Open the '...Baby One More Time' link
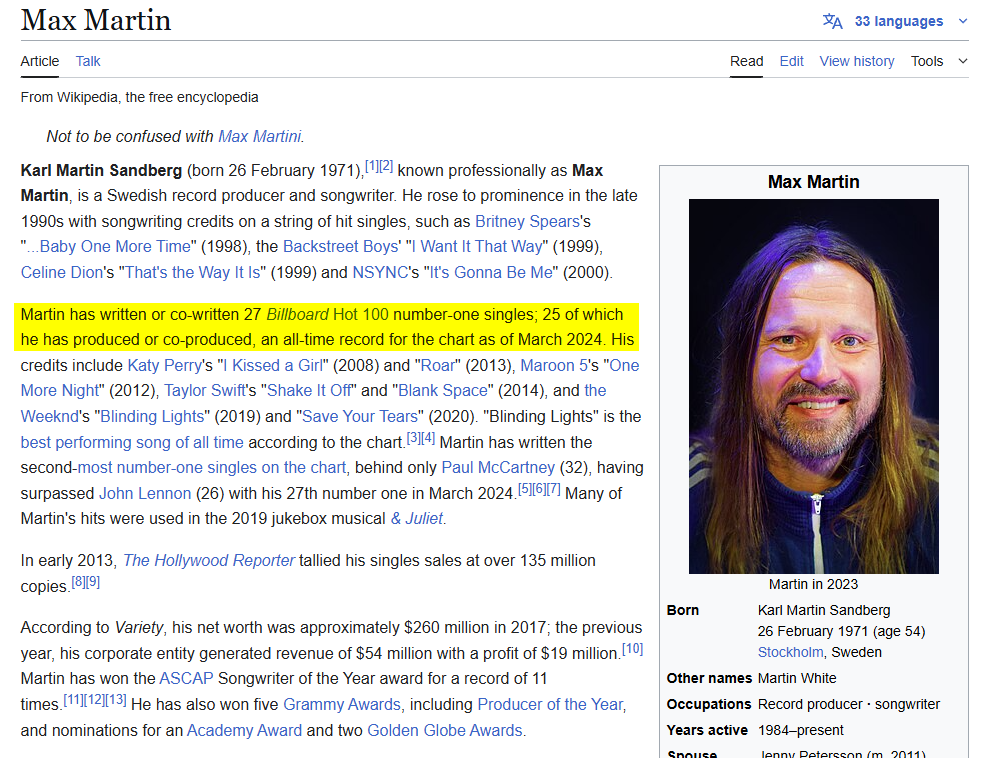 (x=109, y=246)
